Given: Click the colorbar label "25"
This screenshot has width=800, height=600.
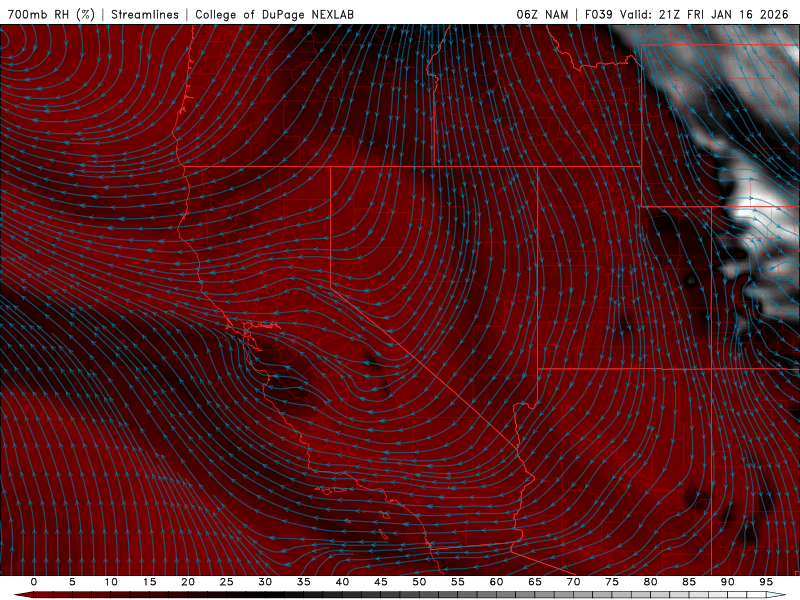Looking at the screenshot, I should coord(227,582).
